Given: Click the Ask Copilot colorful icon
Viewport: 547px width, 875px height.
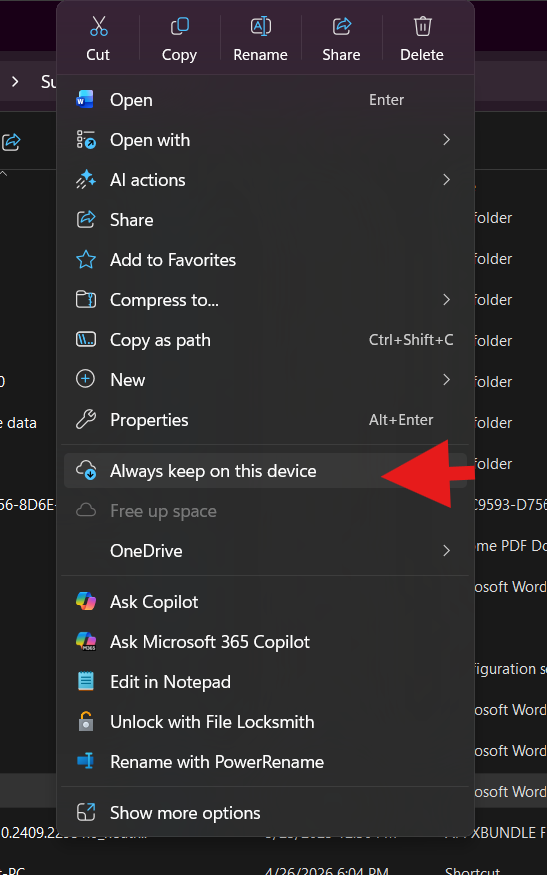Looking at the screenshot, I should coord(85,602).
